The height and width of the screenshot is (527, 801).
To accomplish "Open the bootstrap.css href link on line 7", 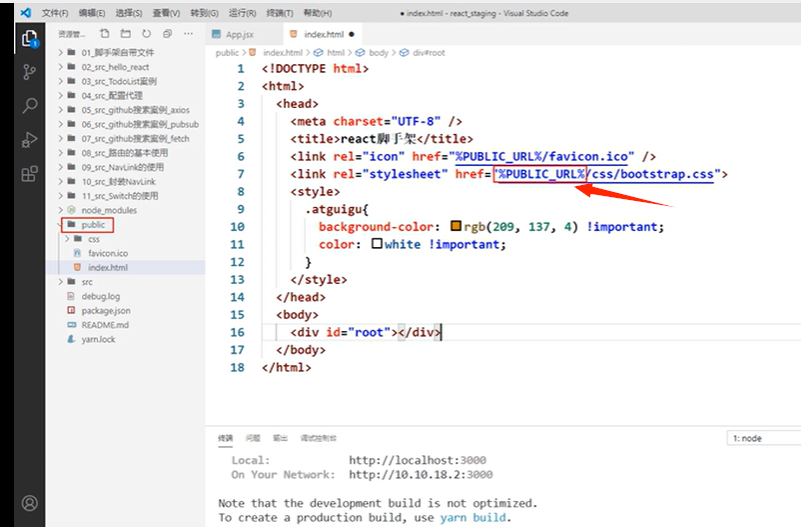I will pyautogui.click(x=606, y=174).
